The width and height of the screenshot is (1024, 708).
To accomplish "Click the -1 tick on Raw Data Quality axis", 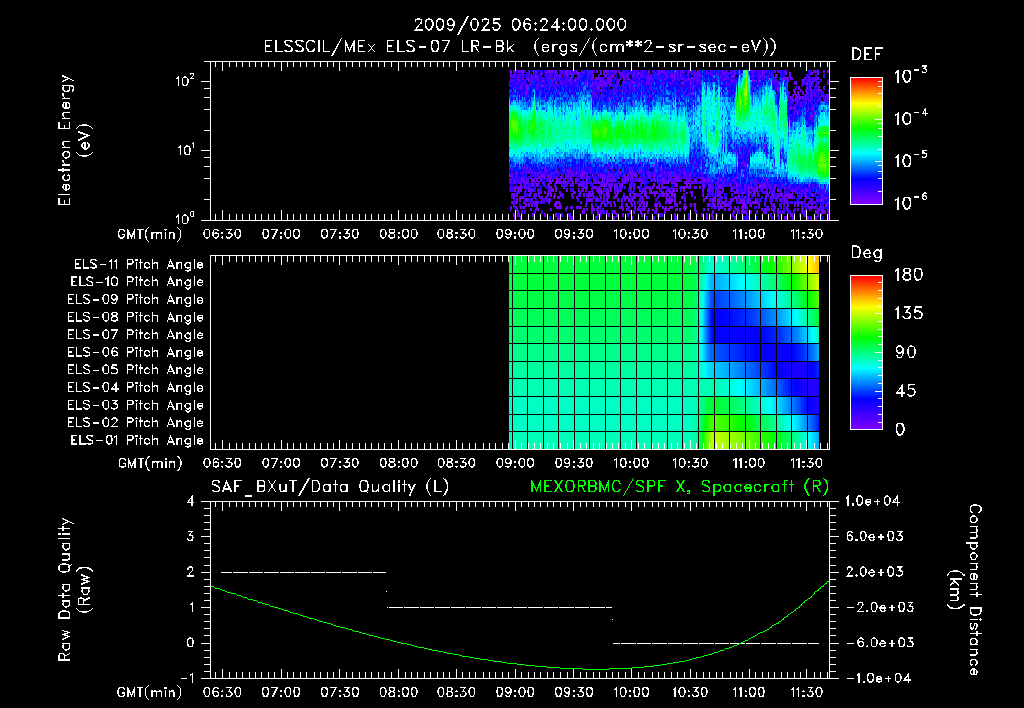I will (x=187, y=678).
